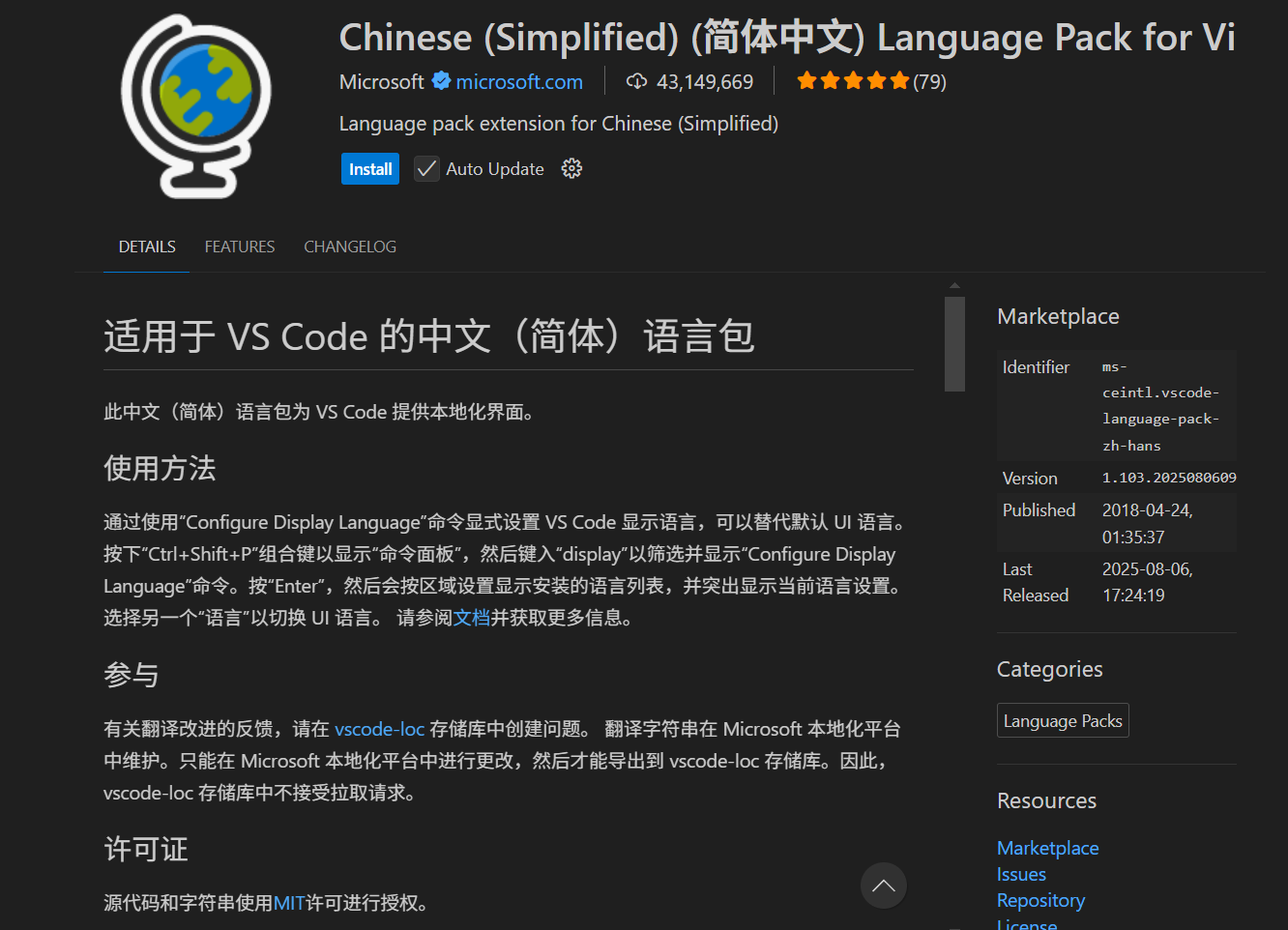Switch to the DETAILS tab
Screen dimensions: 1288x930
tap(147, 247)
